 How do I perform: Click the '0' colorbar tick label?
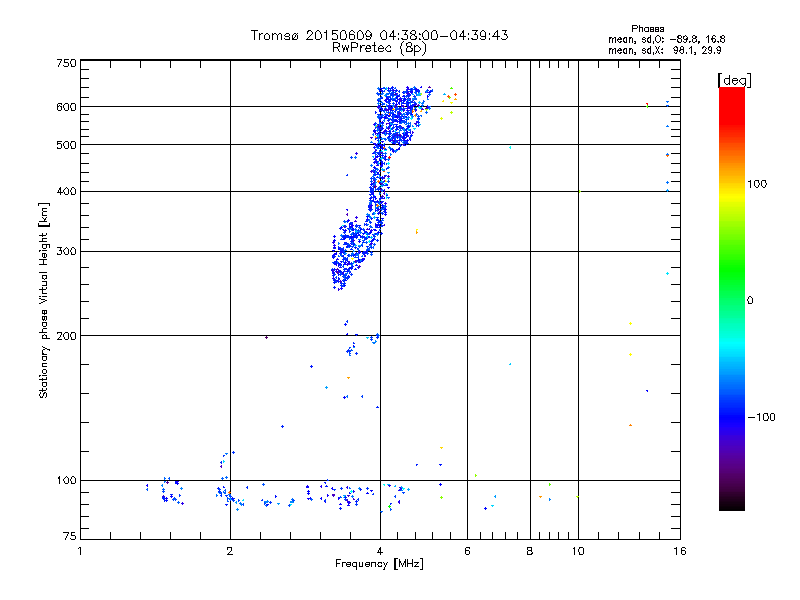click(750, 300)
